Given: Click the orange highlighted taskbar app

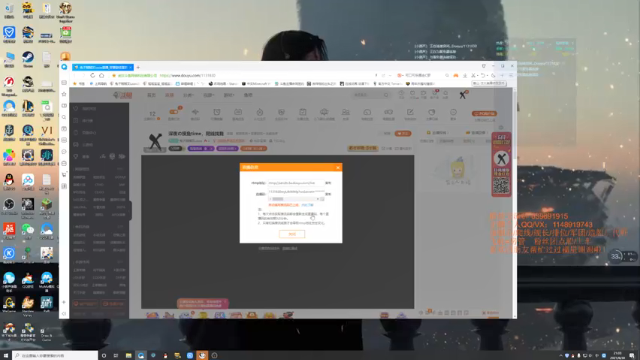Looking at the screenshot, I should (202, 356).
